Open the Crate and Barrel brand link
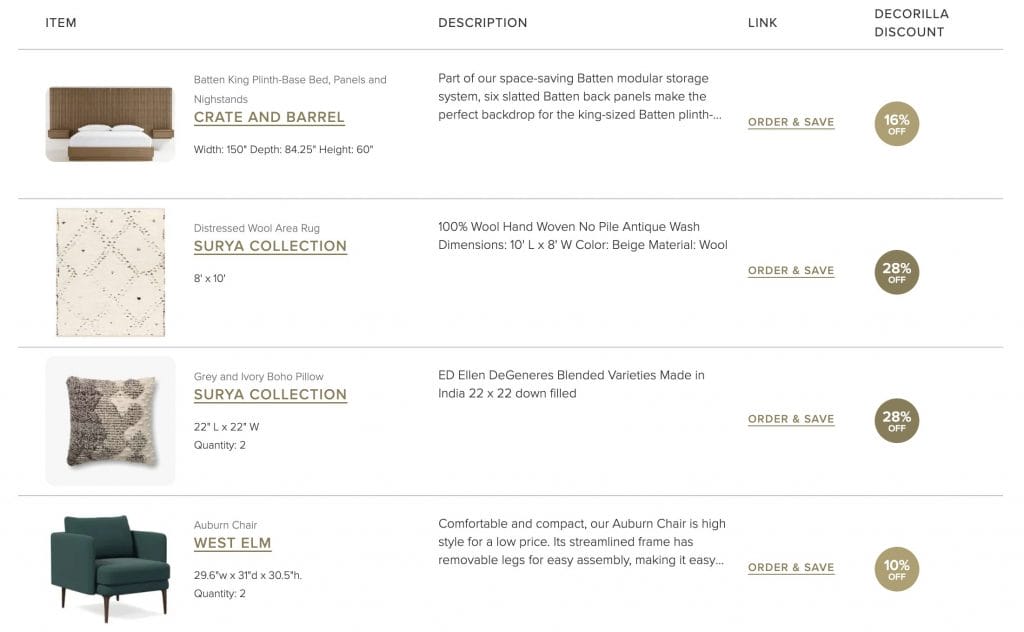 pos(269,118)
